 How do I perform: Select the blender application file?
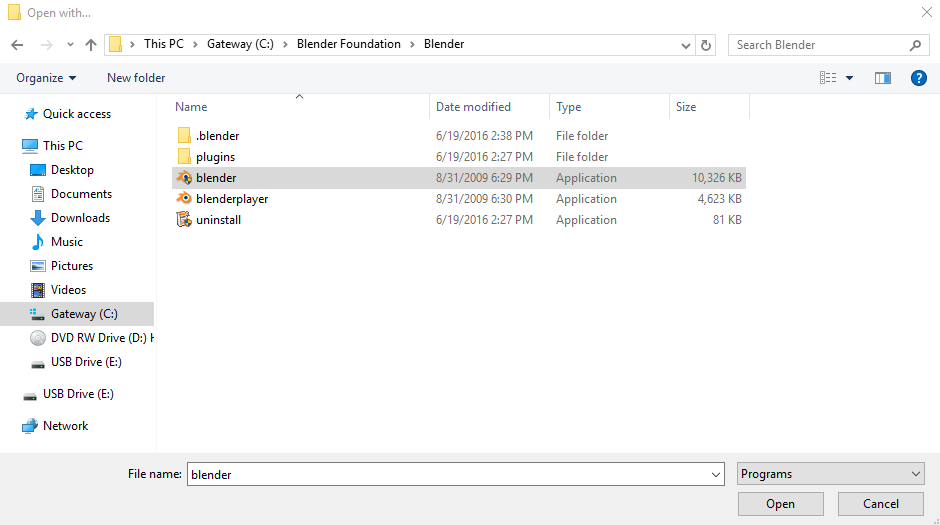coord(459,177)
